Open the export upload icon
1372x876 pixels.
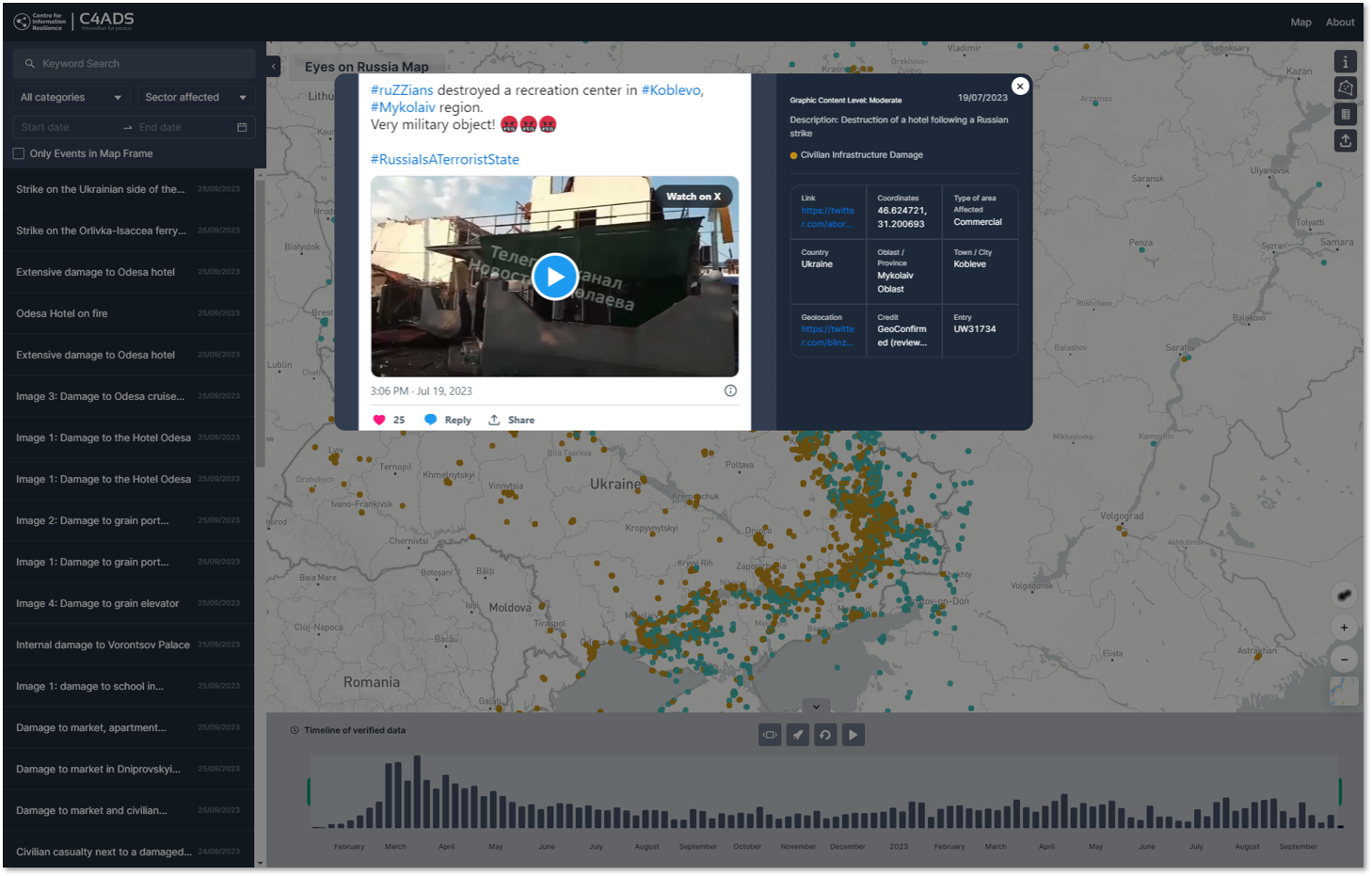point(1345,141)
